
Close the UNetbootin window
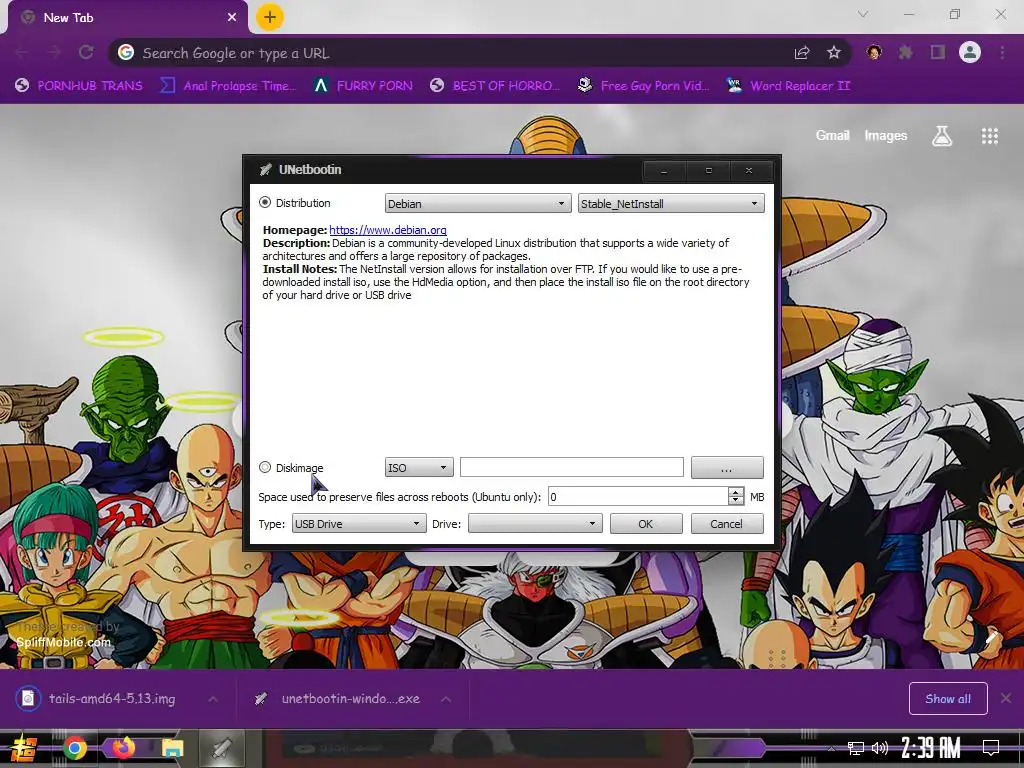749,170
